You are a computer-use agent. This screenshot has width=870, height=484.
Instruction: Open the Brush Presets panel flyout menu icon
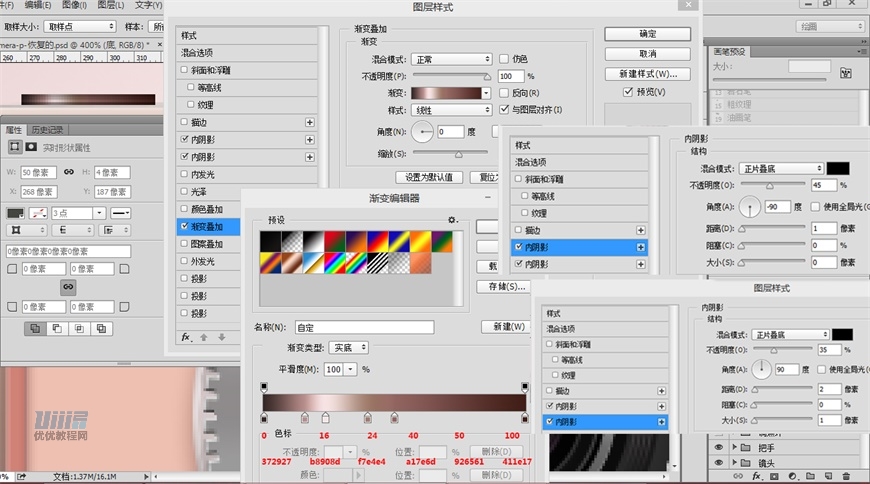coord(861,51)
